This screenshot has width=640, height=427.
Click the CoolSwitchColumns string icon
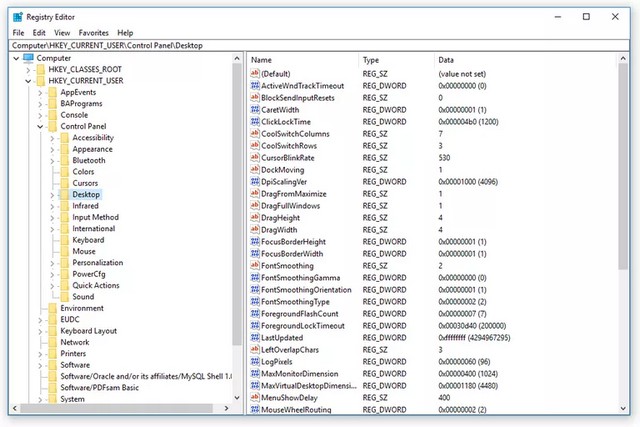point(255,133)
